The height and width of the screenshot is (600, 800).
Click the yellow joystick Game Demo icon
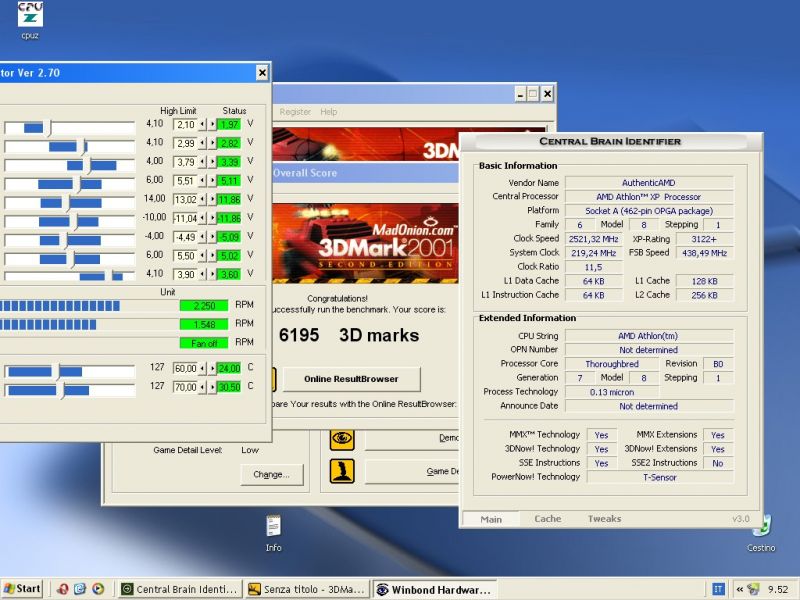coord(342,471)
